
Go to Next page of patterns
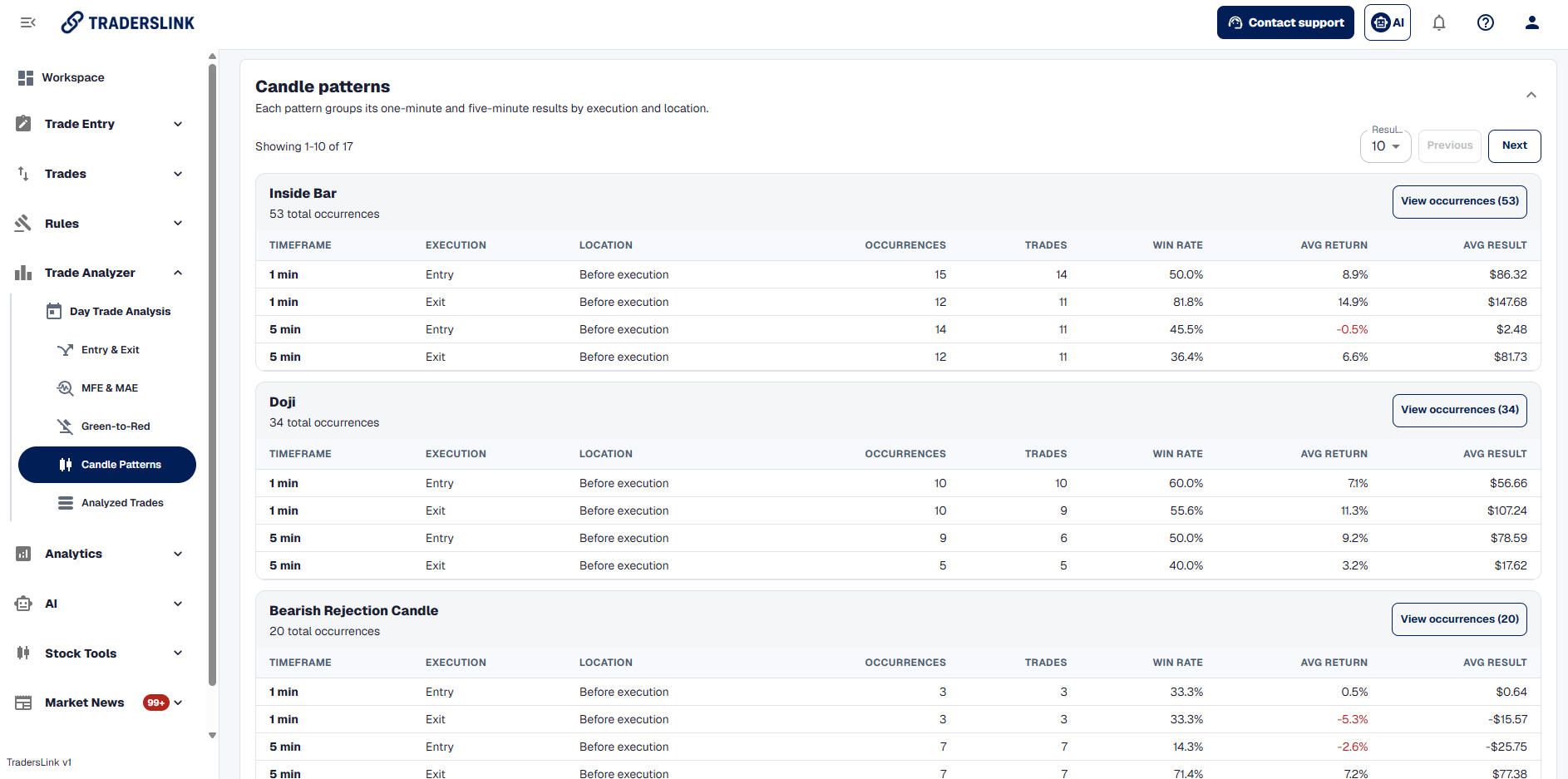tap(1514, 145)
